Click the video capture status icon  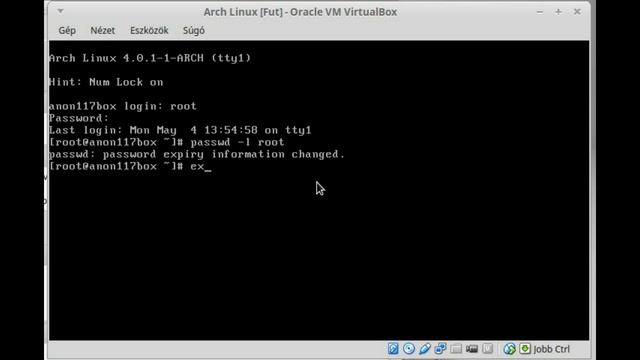pyautogui.click(x=472, y=349)
